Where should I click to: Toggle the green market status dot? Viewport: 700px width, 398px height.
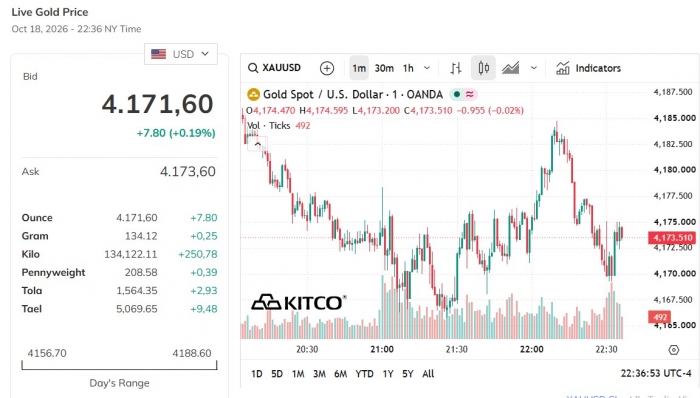pyautogui.click(x=457, y=94)
